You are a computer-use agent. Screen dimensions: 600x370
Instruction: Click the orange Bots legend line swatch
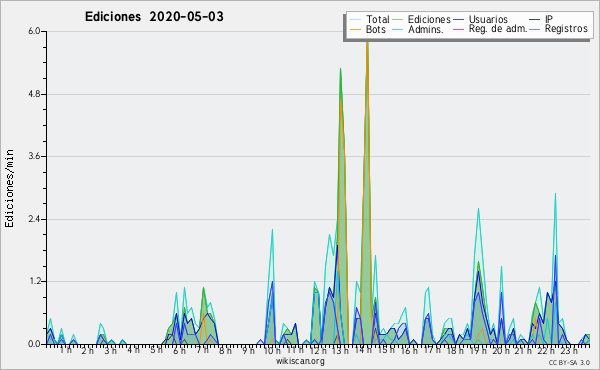click(x=355, y=29)
